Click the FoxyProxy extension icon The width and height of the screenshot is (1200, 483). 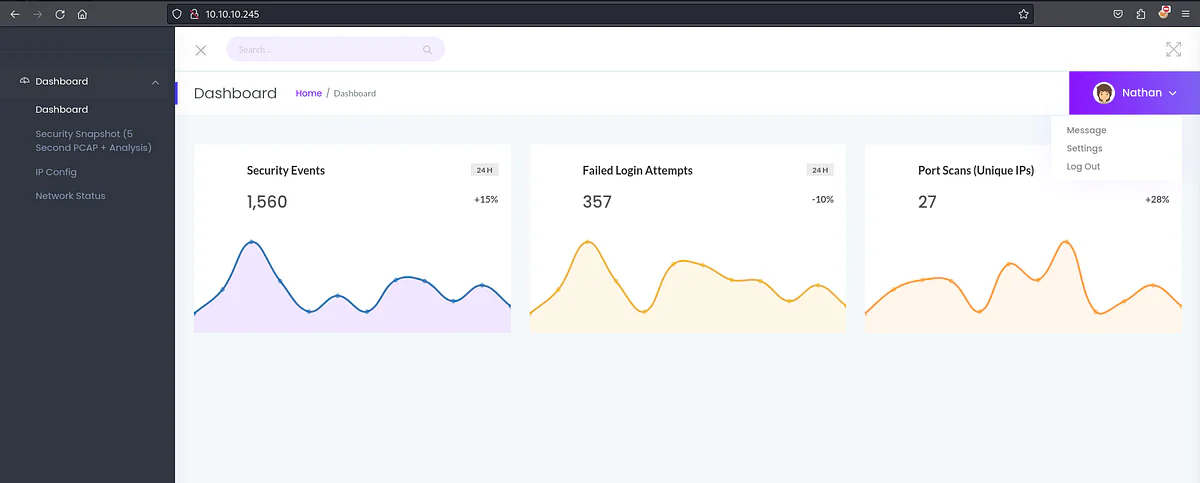1164,14
